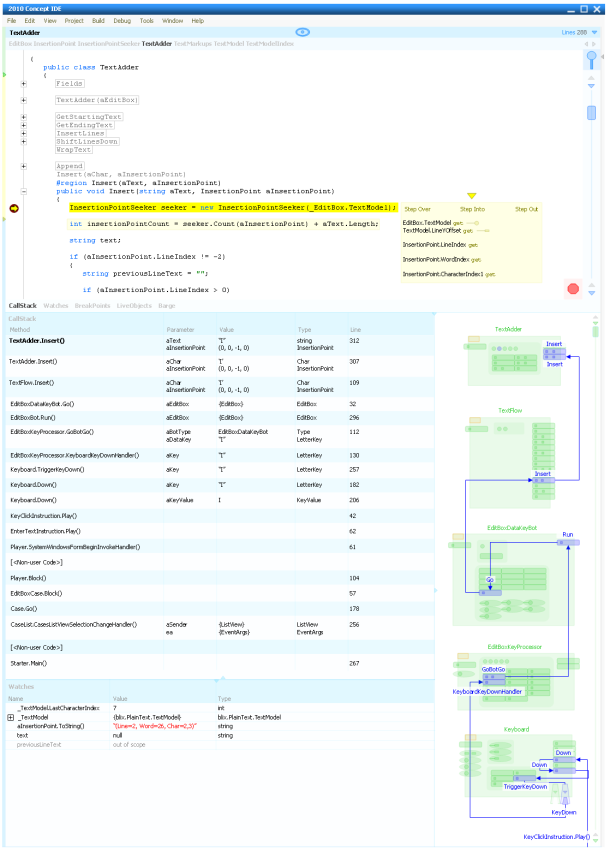
Task: Open the Build menu
Action: pos(98,21)
